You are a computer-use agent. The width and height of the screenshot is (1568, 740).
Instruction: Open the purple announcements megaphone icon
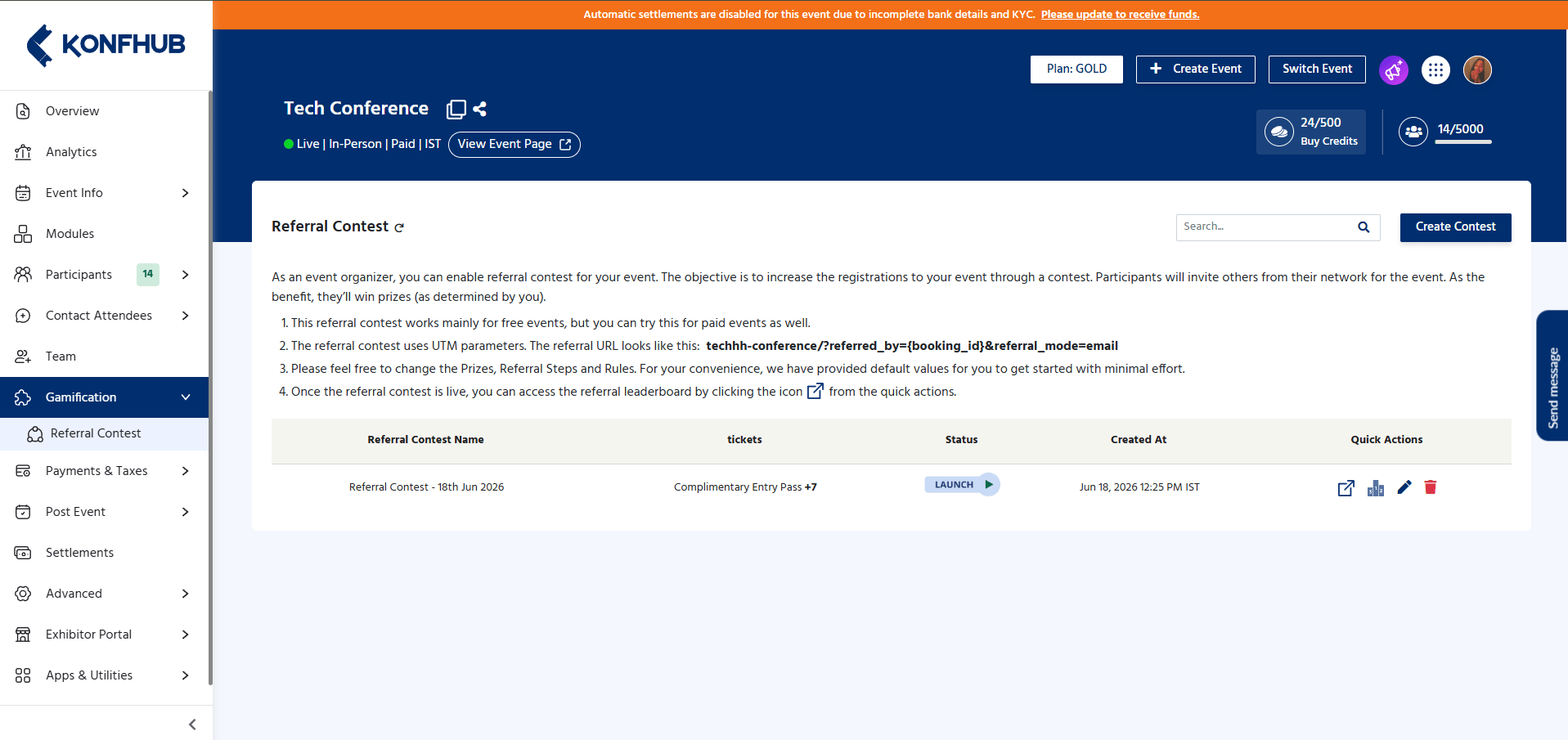coord(1394,70)
